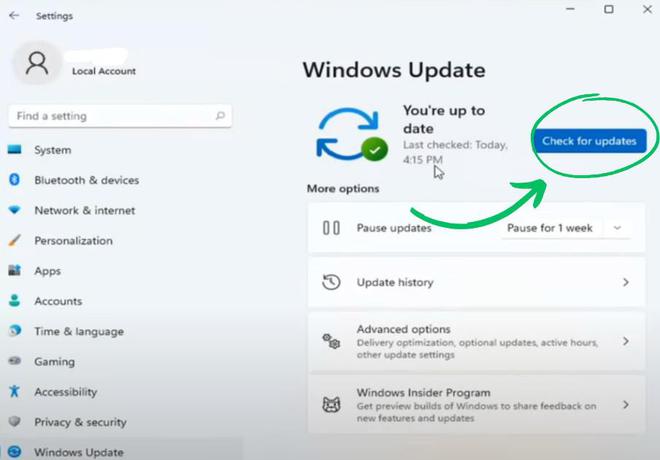Click the Accessibility figure icon
660x460 pixels.
(x=14, y=391)
